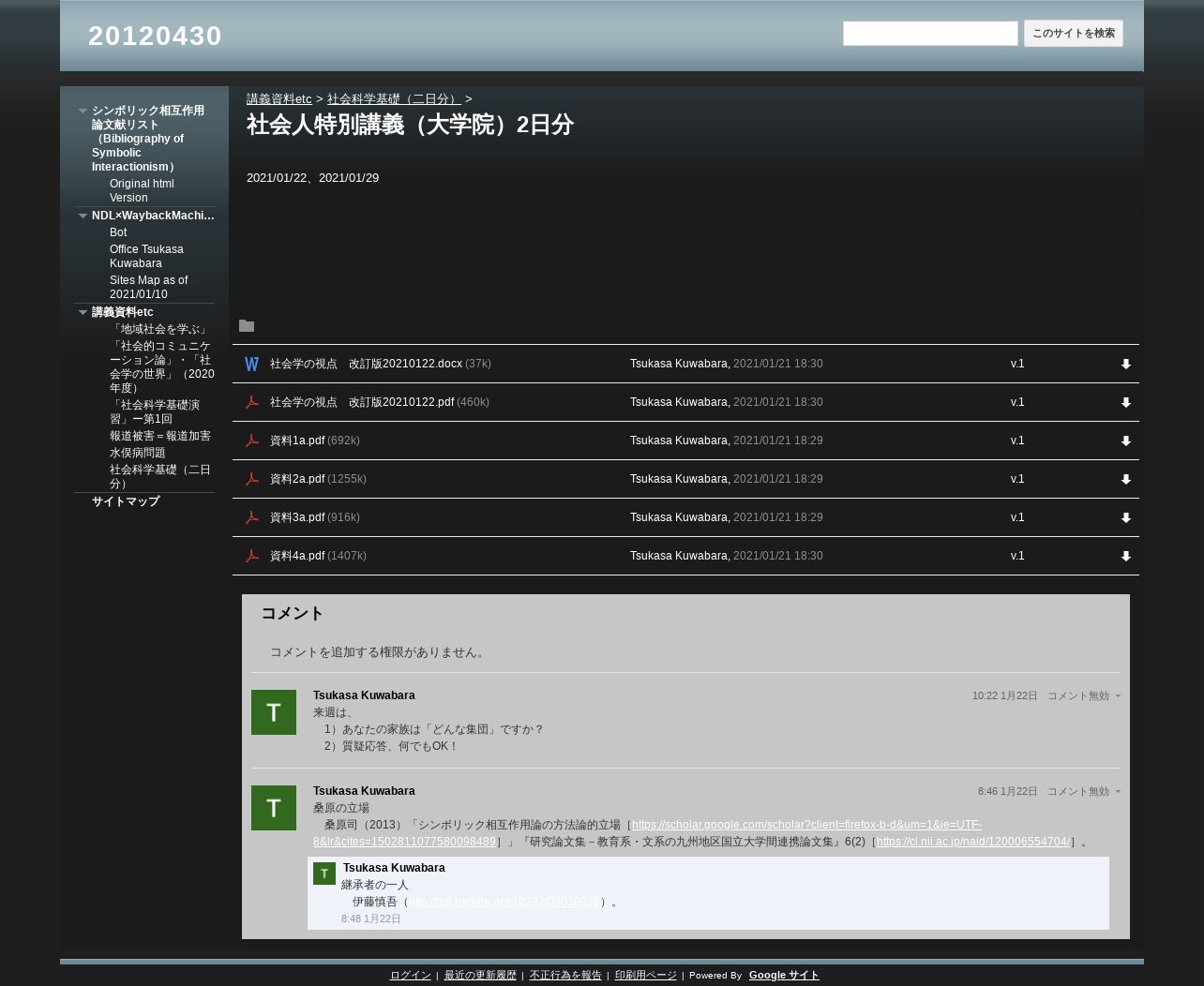Open 水俣病問題 in the sidebar
This screenshot has height=986, width=1204.
click(x=138, y=453)
